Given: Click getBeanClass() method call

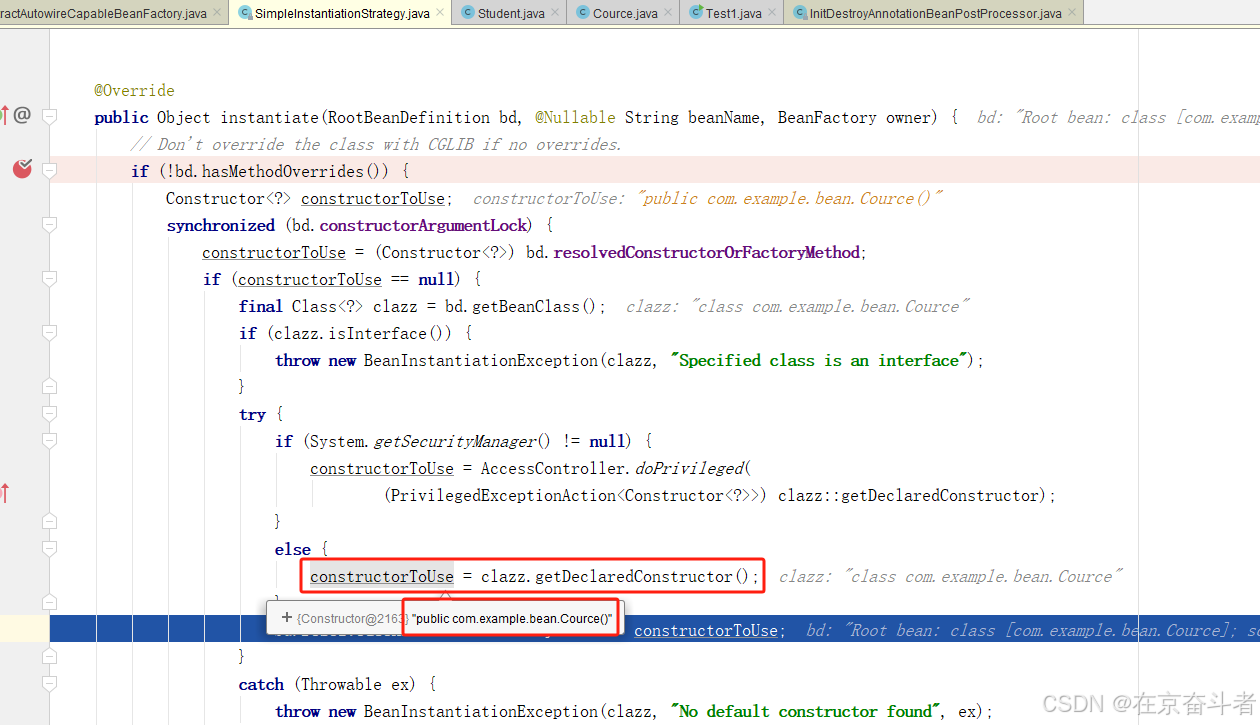Looking at the screenshot, I should (535, 306).
